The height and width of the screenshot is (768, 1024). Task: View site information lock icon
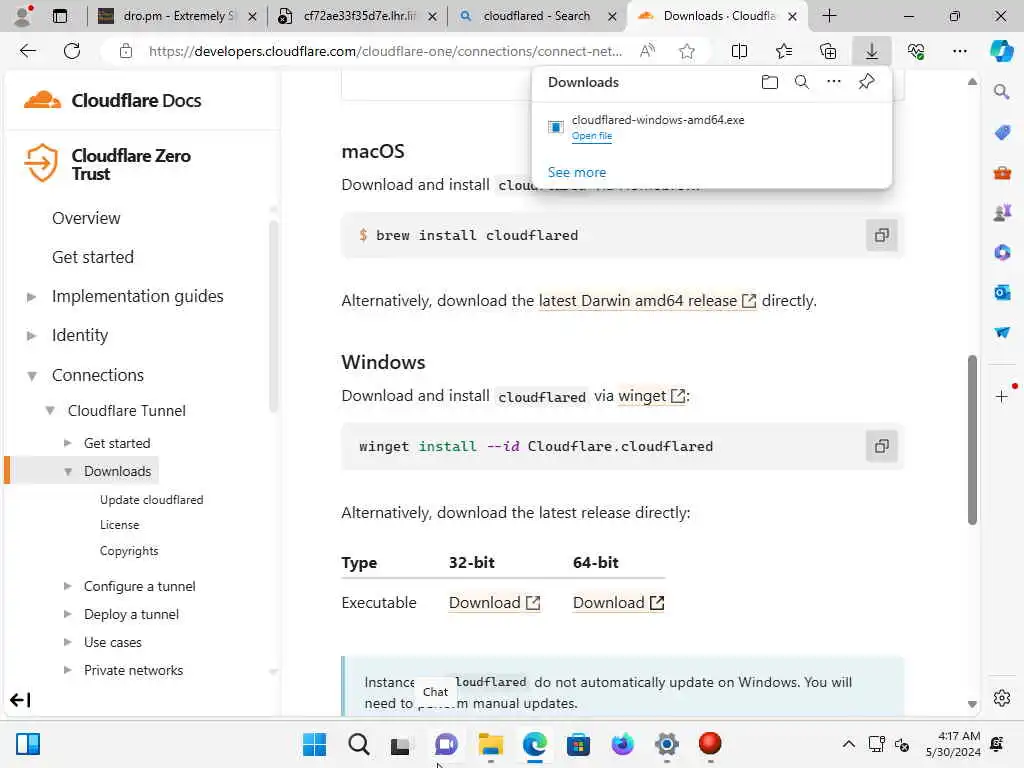tap(126, 51)
